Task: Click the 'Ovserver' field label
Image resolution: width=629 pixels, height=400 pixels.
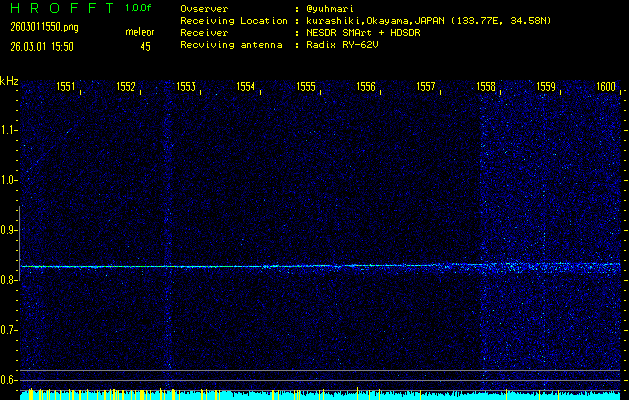Action: tap(204, 9)
